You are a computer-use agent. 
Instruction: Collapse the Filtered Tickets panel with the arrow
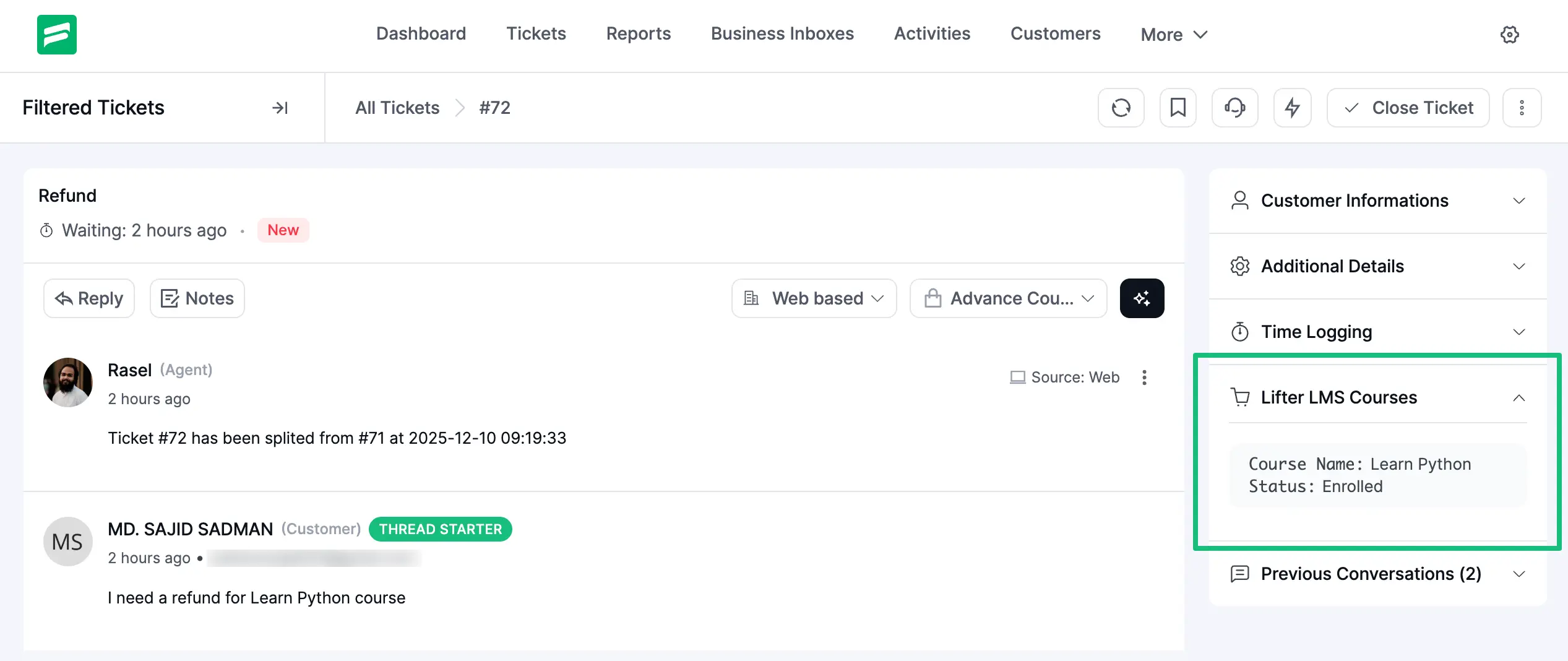click(x=280, y=107)
